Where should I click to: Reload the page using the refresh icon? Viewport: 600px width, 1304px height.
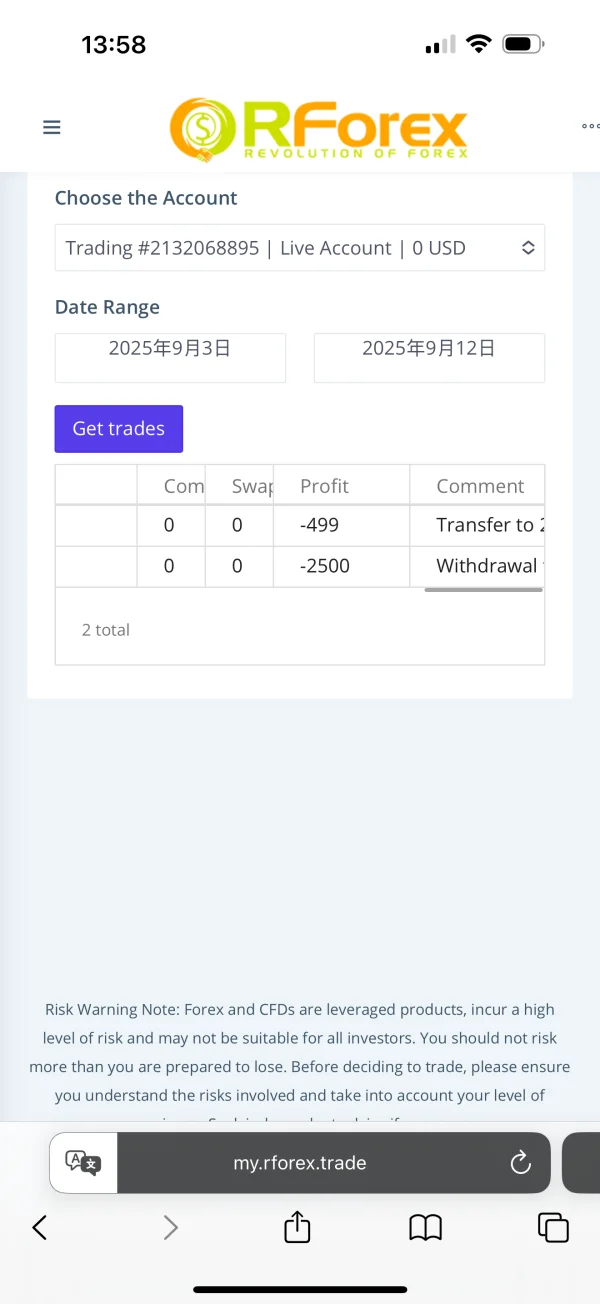pos(519,1162)
